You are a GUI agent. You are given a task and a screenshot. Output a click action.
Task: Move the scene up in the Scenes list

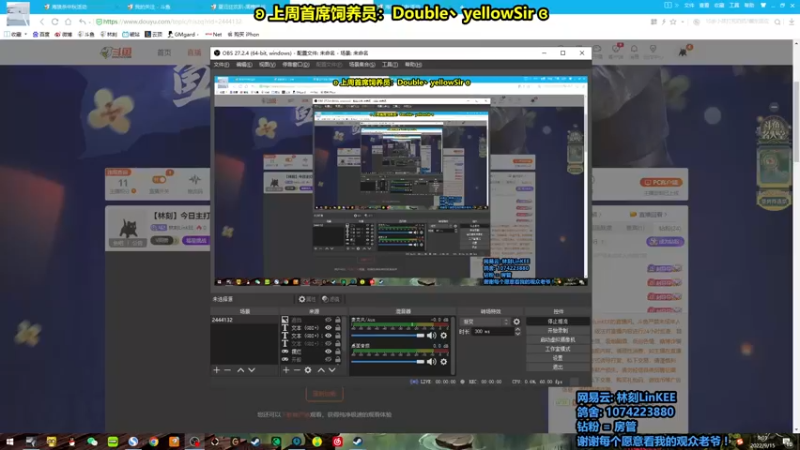(240, 370)
